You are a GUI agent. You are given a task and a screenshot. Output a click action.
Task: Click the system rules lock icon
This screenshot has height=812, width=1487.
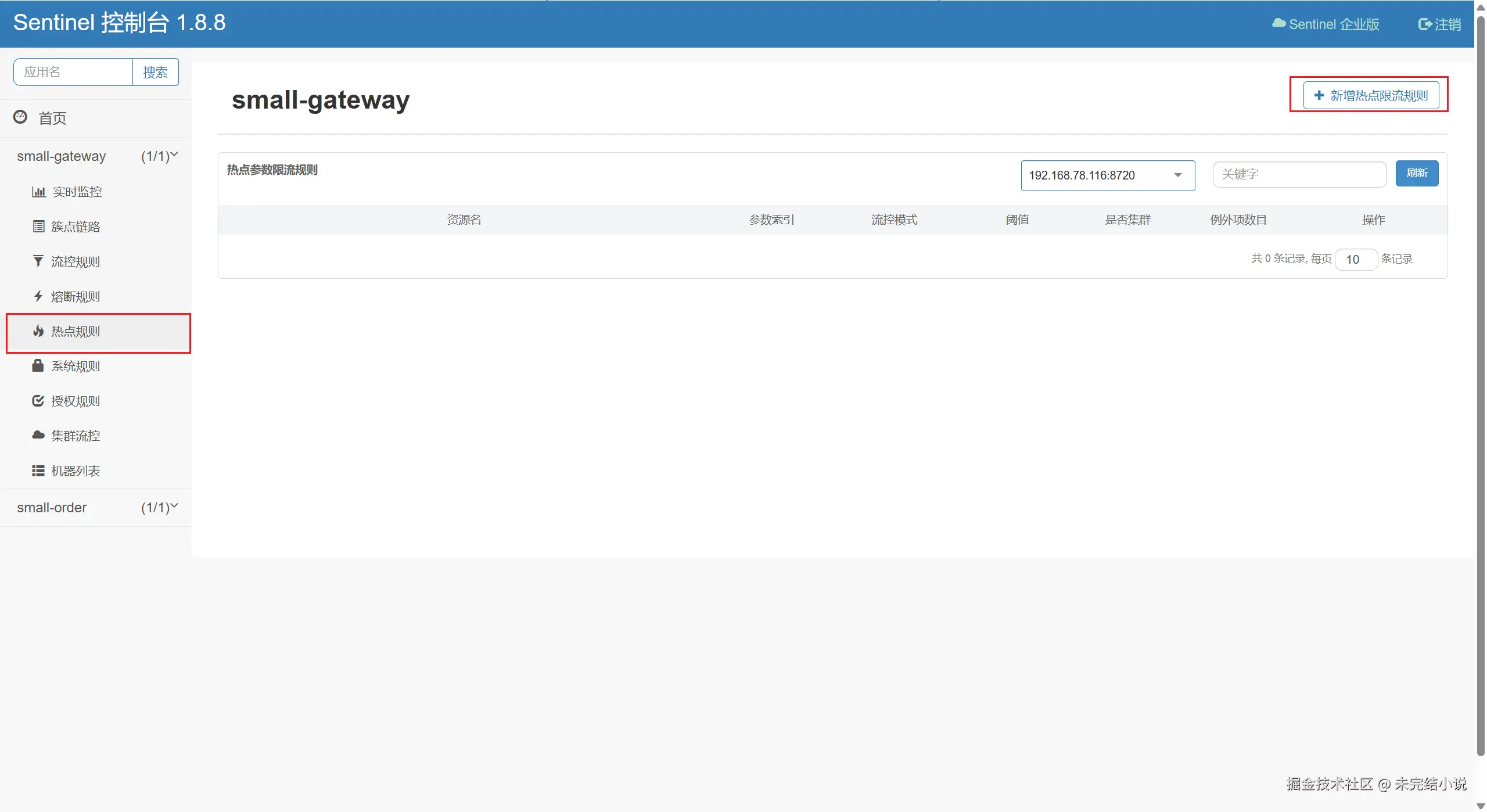tap(38, 365)
